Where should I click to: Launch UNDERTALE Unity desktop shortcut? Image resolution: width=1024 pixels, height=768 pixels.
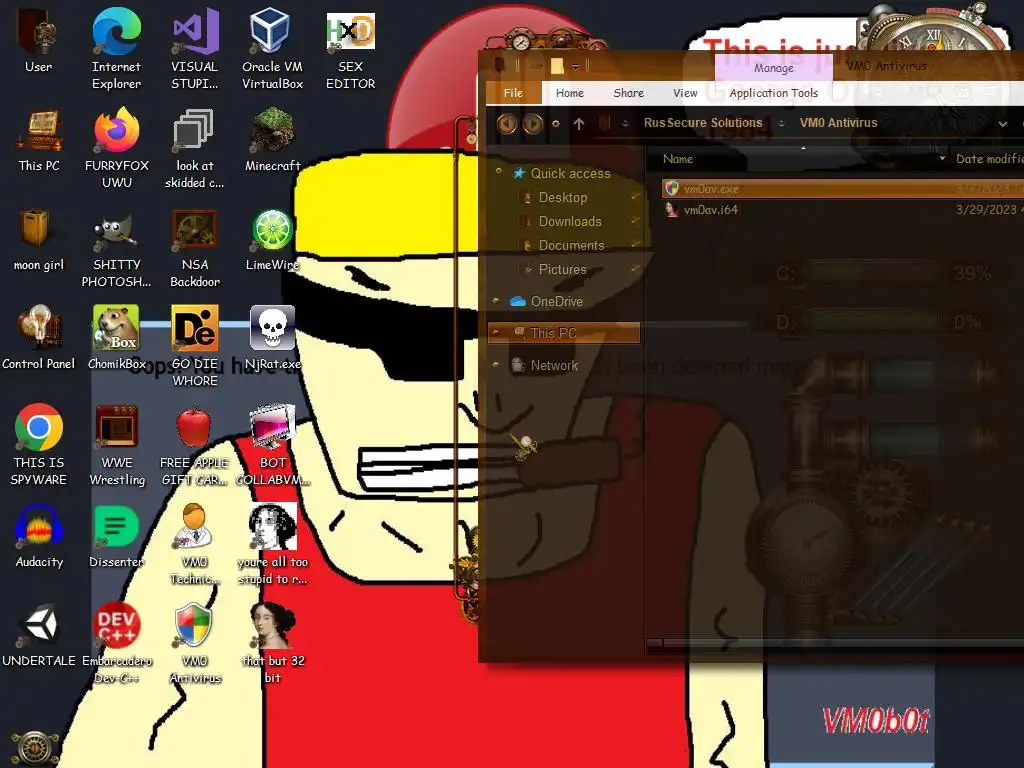pos(39,636)
